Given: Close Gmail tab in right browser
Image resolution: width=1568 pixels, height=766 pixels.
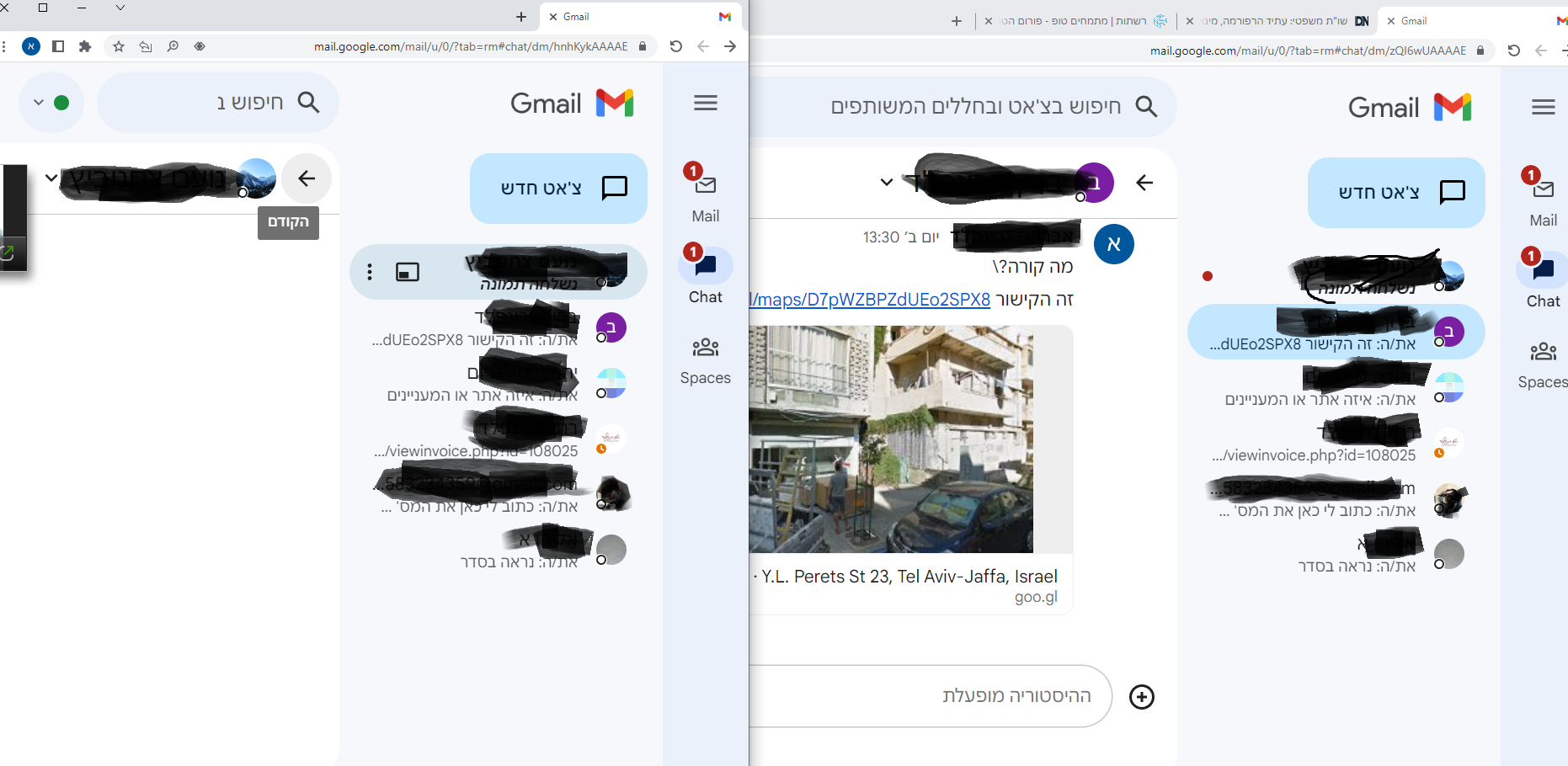Looking at the screenshot, I should [x=1391, y=21].
